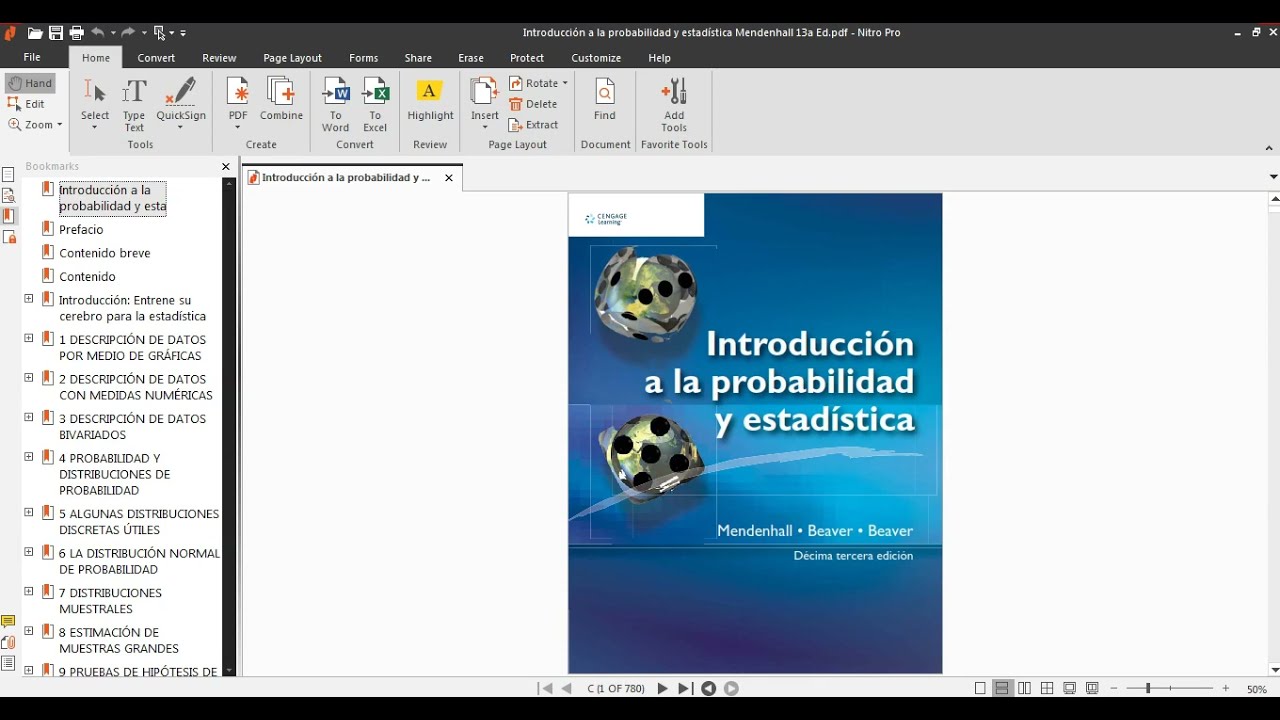Save the document with the floppy disk icon
The height and width of the screenshot is (720, 1280).
56,33
